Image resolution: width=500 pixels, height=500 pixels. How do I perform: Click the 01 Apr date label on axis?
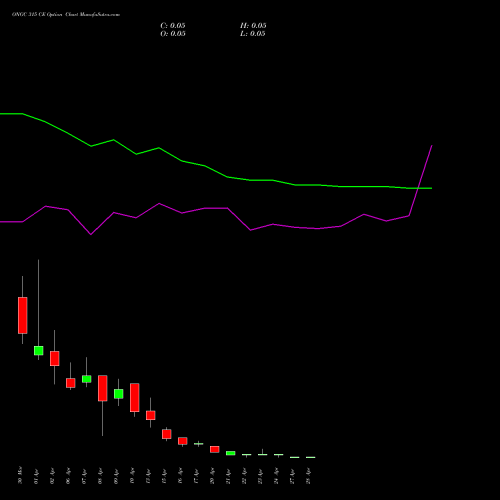pyautogui.click(x=36, y=476)
